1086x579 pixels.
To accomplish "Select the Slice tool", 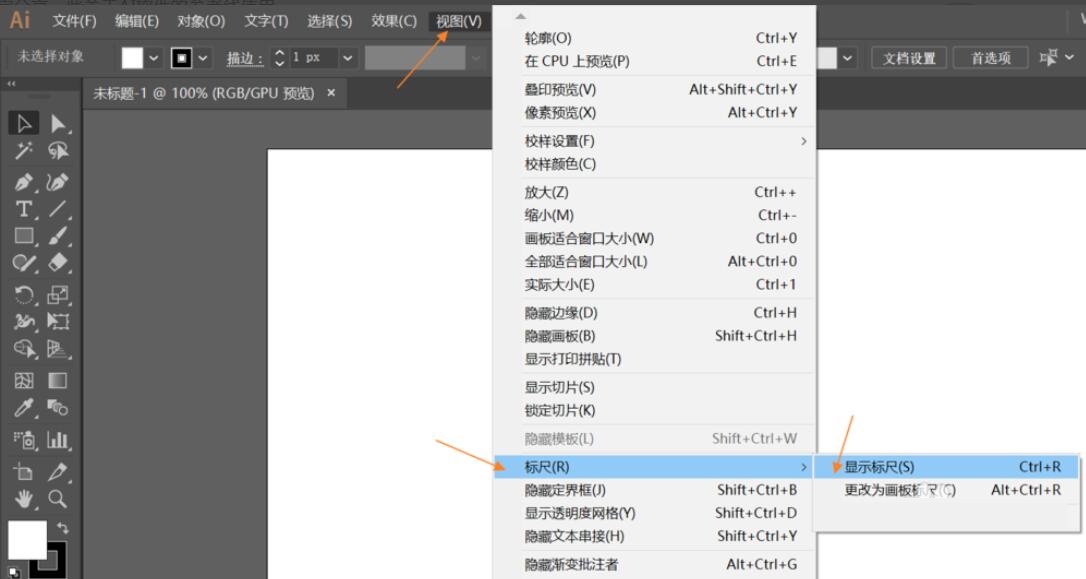I will pos(57,472).
